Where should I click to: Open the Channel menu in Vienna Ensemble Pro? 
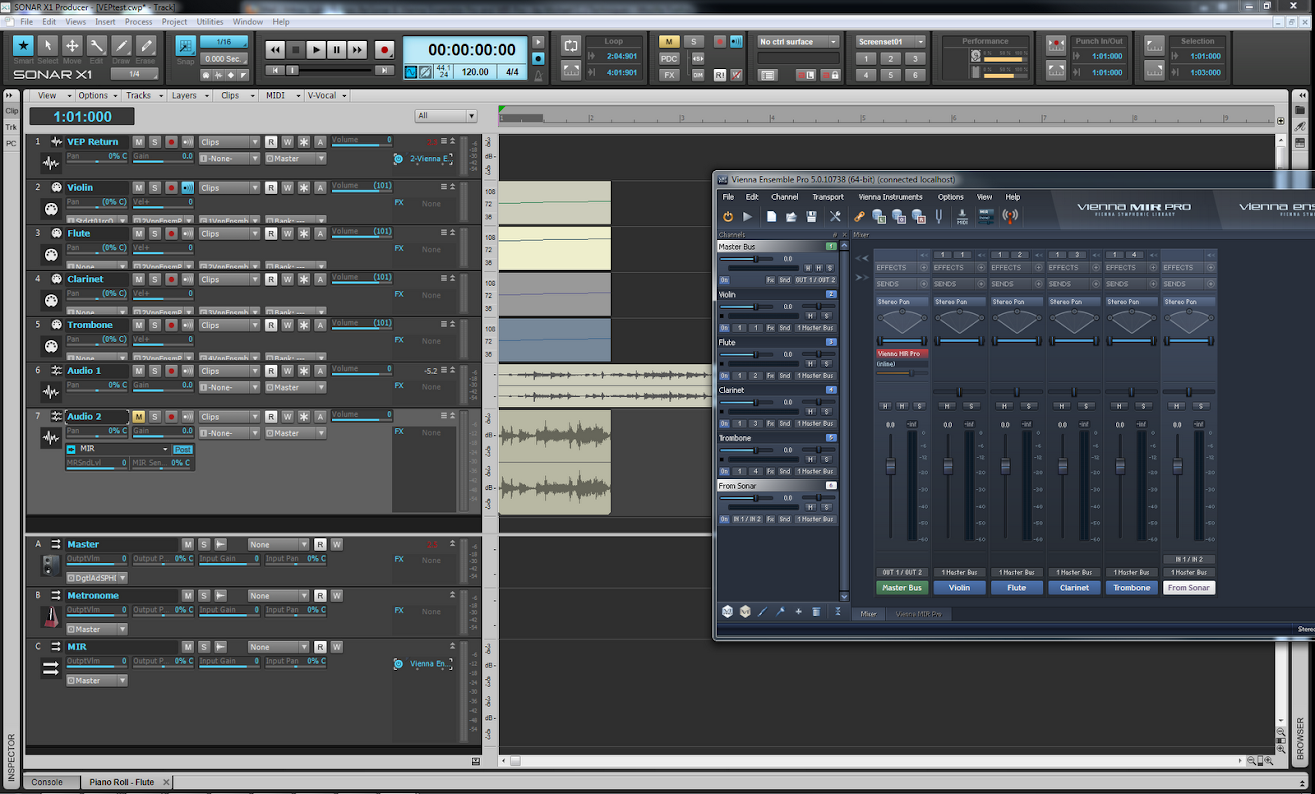pyautogui.click(x=785, y=197)
